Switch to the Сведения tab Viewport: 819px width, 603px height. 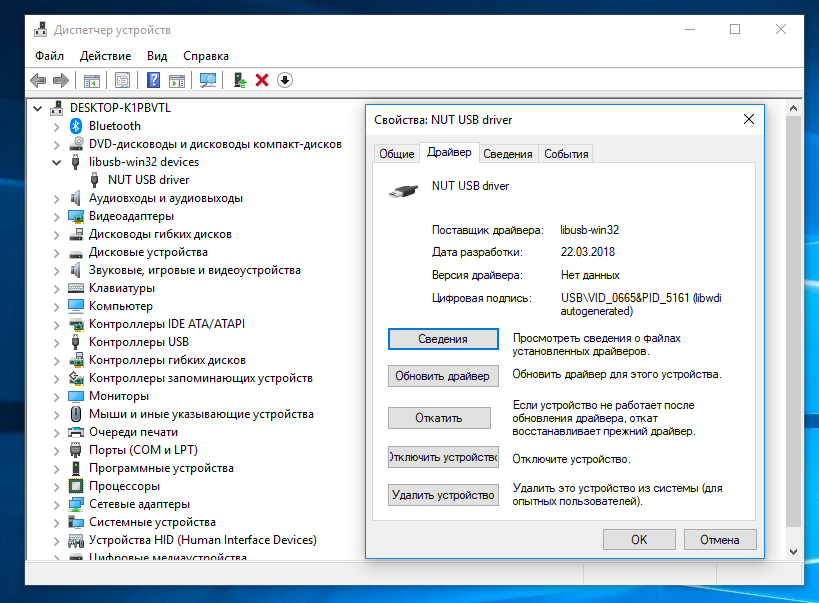click(x=508, y=154)
